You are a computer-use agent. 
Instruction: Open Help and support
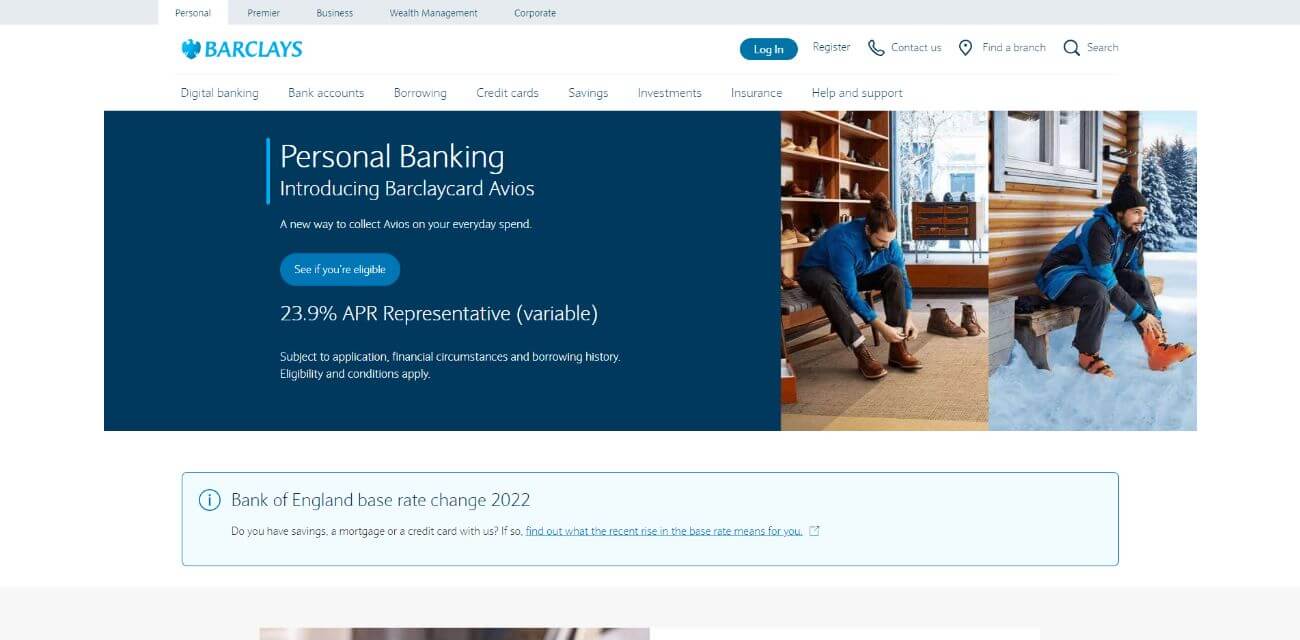click(856, 92)
